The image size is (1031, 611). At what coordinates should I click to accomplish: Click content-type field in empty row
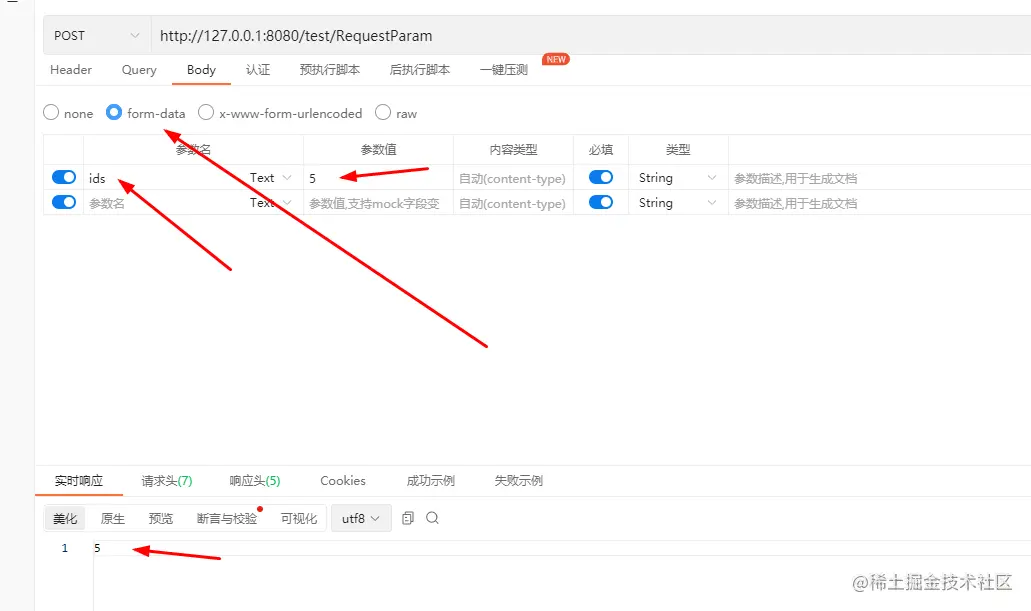pos(513,203)
